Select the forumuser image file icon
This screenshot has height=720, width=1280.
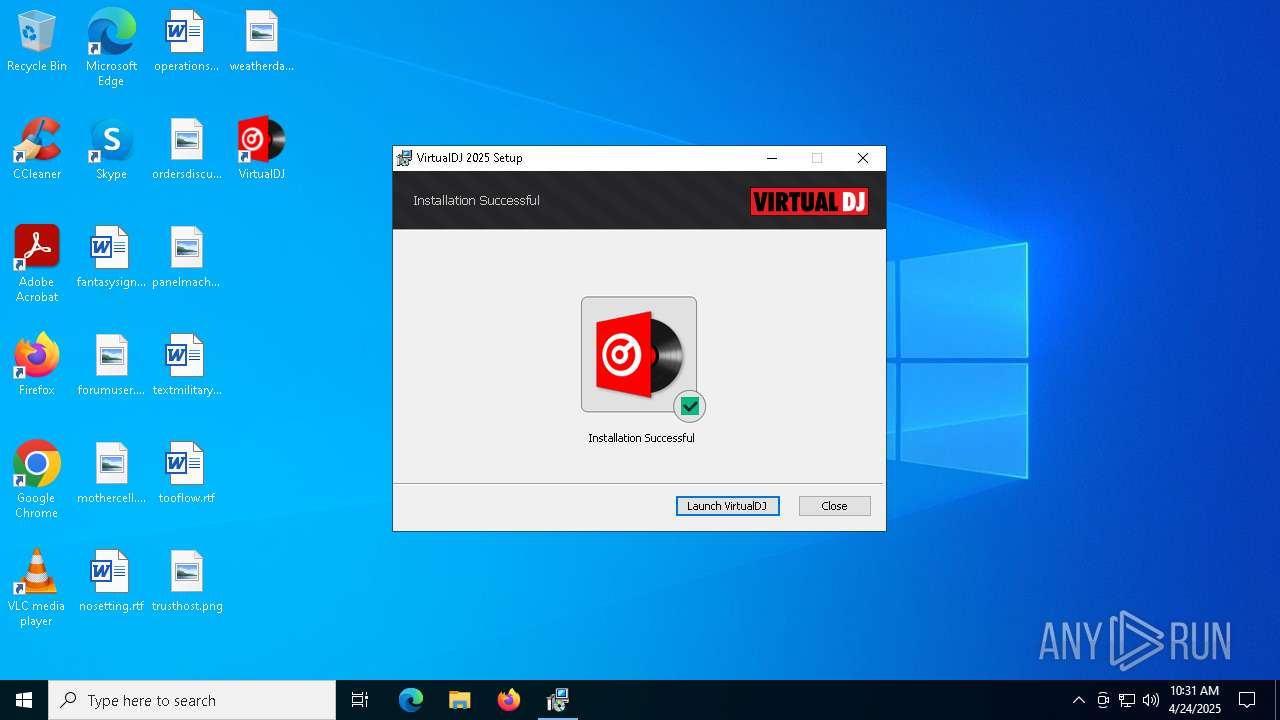pos(111,366)
